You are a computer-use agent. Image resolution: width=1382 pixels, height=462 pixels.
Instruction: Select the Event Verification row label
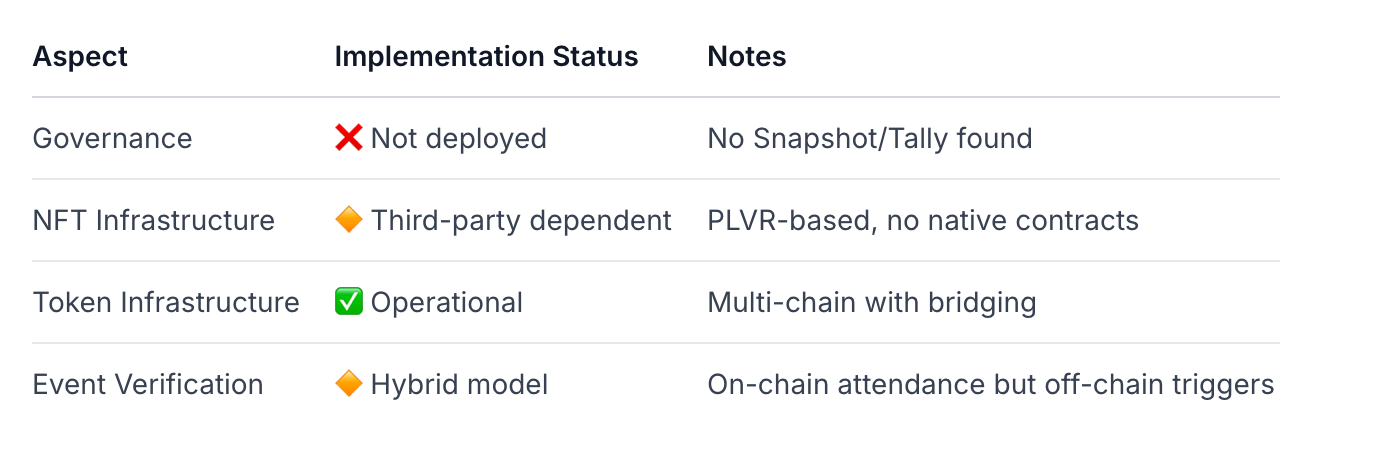point(148,384)
